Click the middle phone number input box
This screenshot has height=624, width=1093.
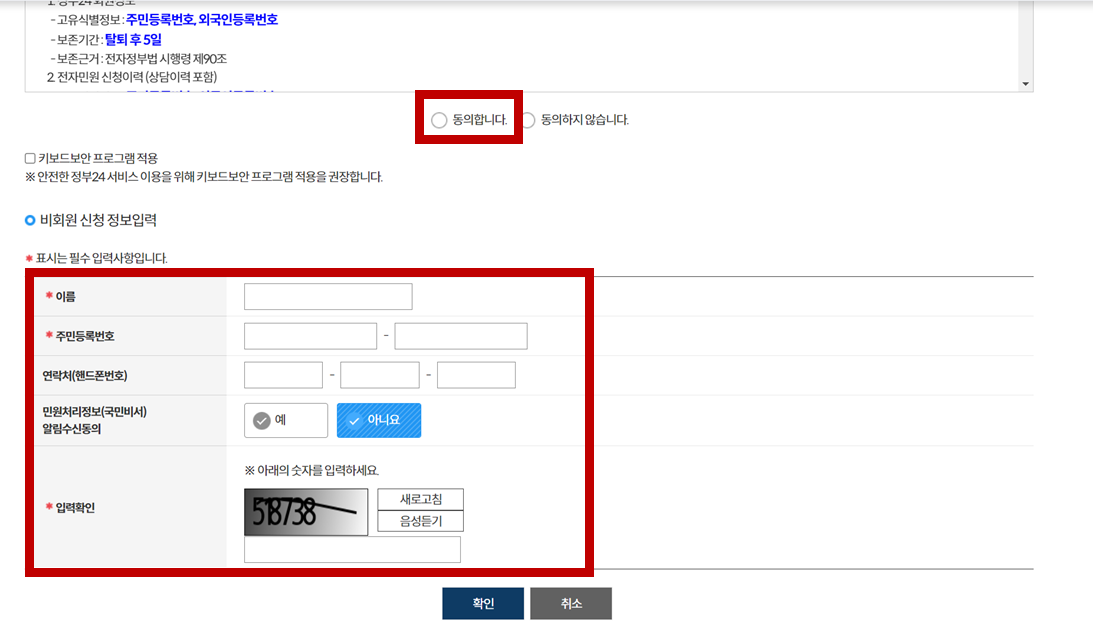pos(380,374)
